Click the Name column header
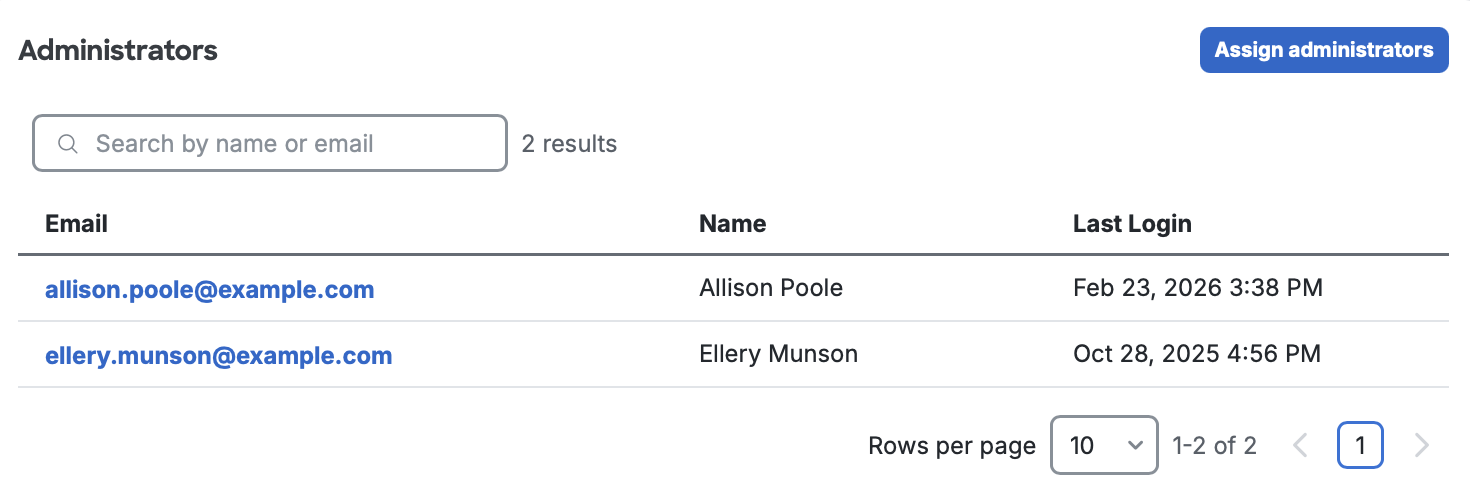Screen dimensions: 1470x486 (x=732, y=223)
